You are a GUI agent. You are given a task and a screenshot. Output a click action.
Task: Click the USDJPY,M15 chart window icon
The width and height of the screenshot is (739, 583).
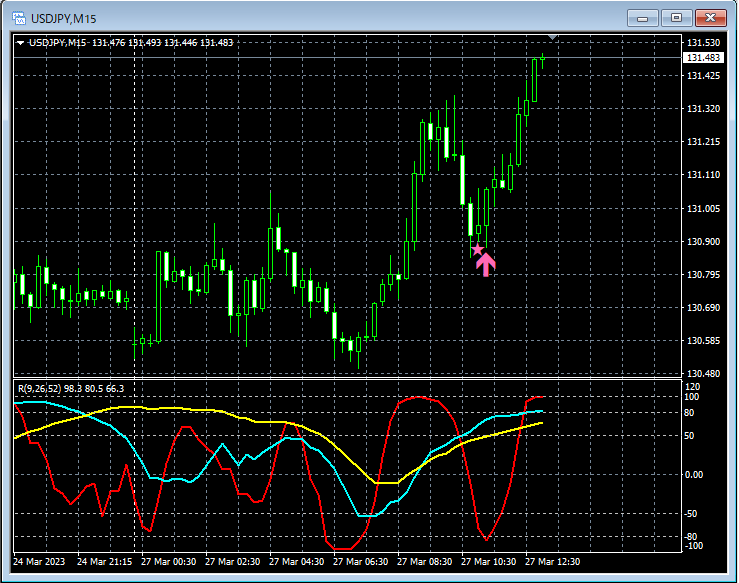coord(19,18)
